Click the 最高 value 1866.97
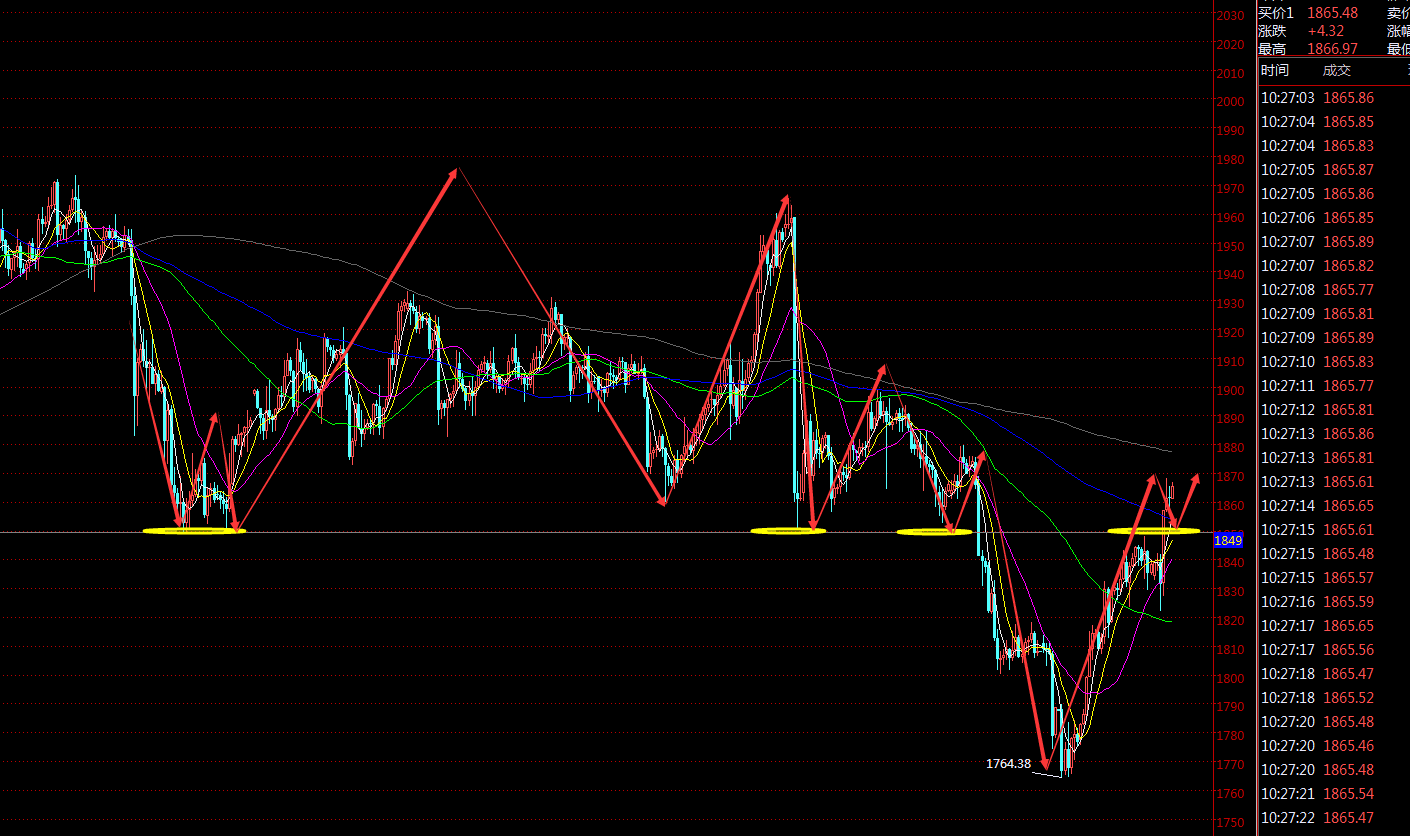The width and height of the screenshot is (1410, 836). [x=1333, y=49]
